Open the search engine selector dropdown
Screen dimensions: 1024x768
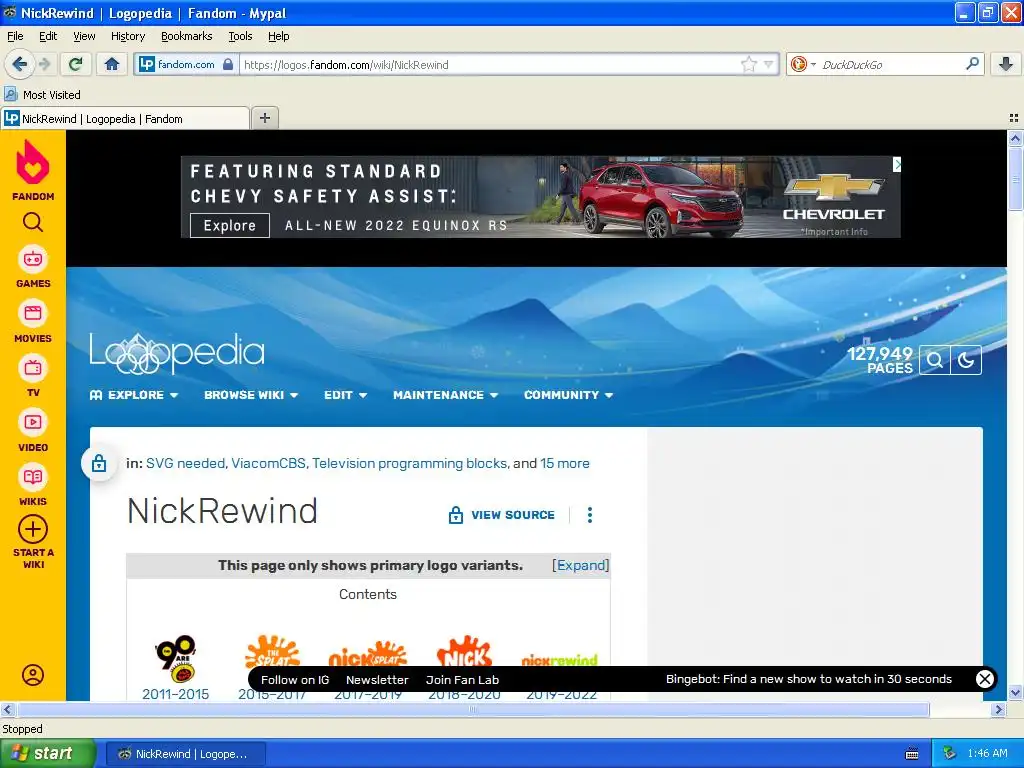(803, 64)
